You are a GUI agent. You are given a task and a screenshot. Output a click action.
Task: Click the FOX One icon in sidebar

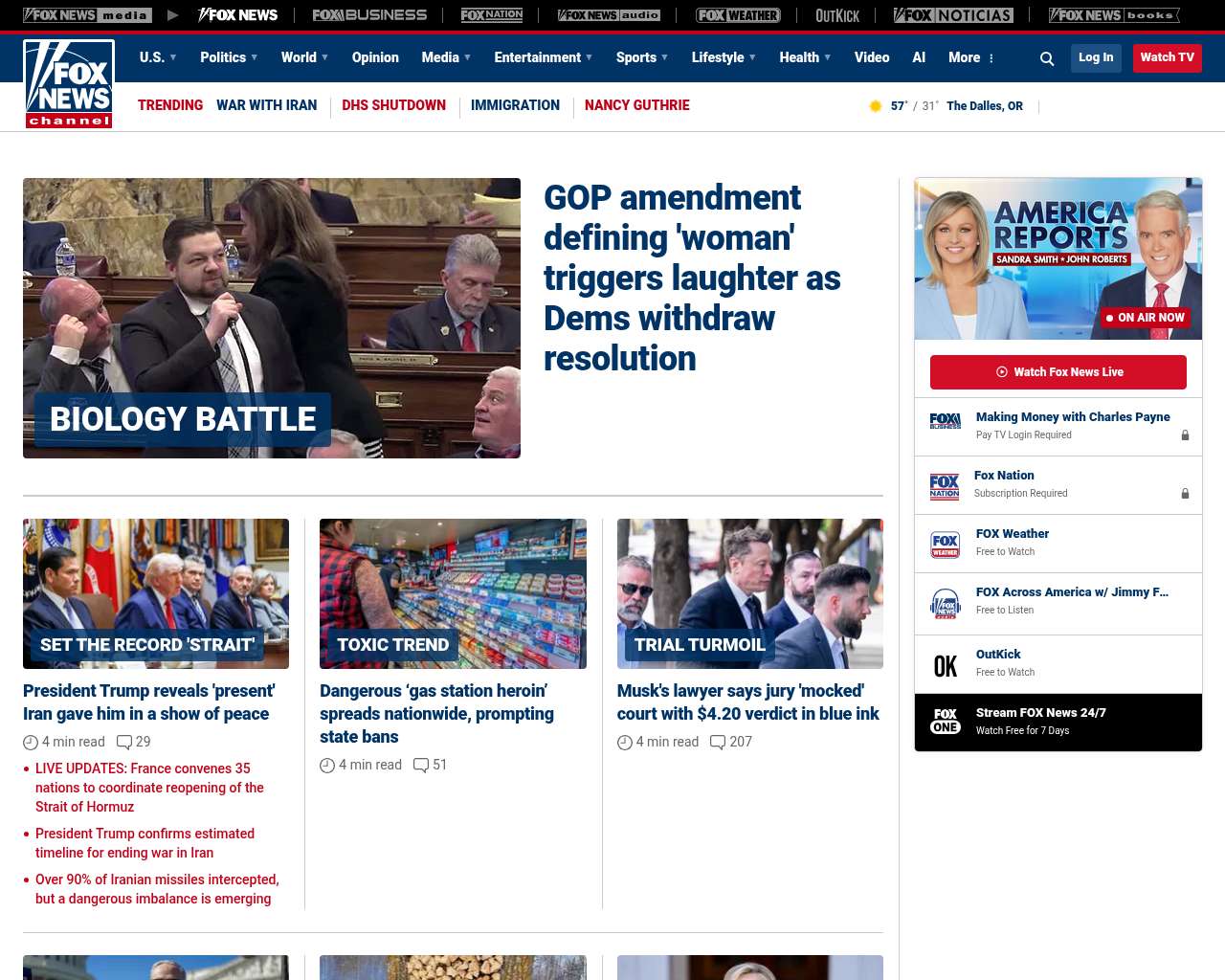click(x=946, y=722)
